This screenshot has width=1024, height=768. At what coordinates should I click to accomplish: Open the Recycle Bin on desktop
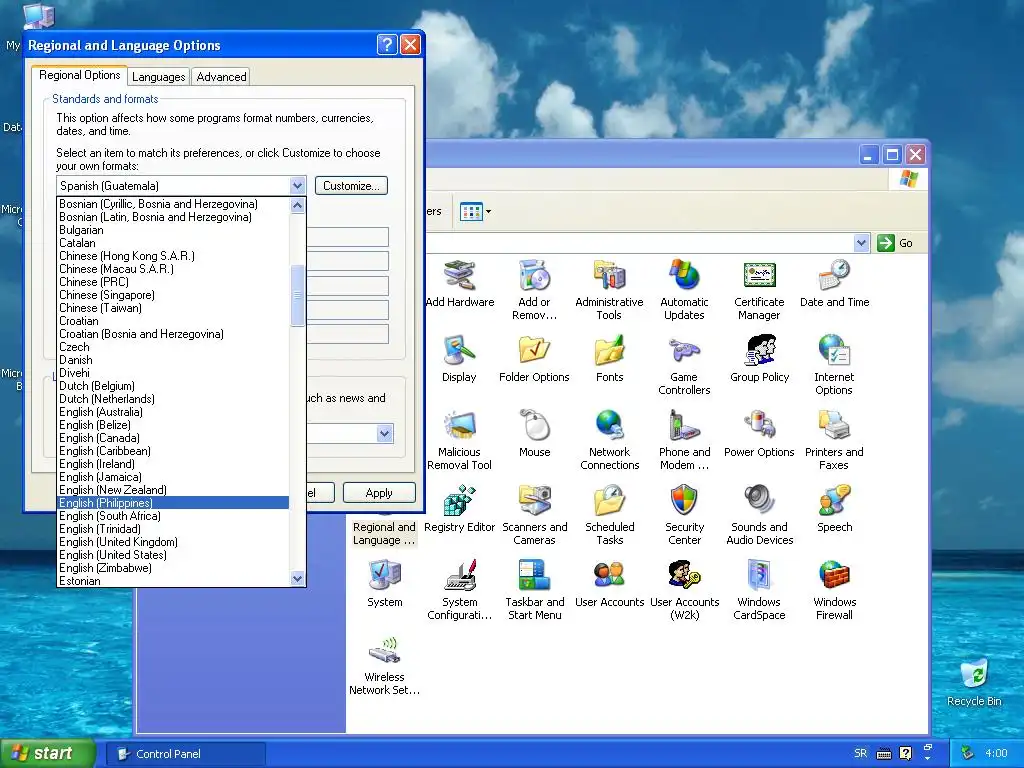[974, 682]
